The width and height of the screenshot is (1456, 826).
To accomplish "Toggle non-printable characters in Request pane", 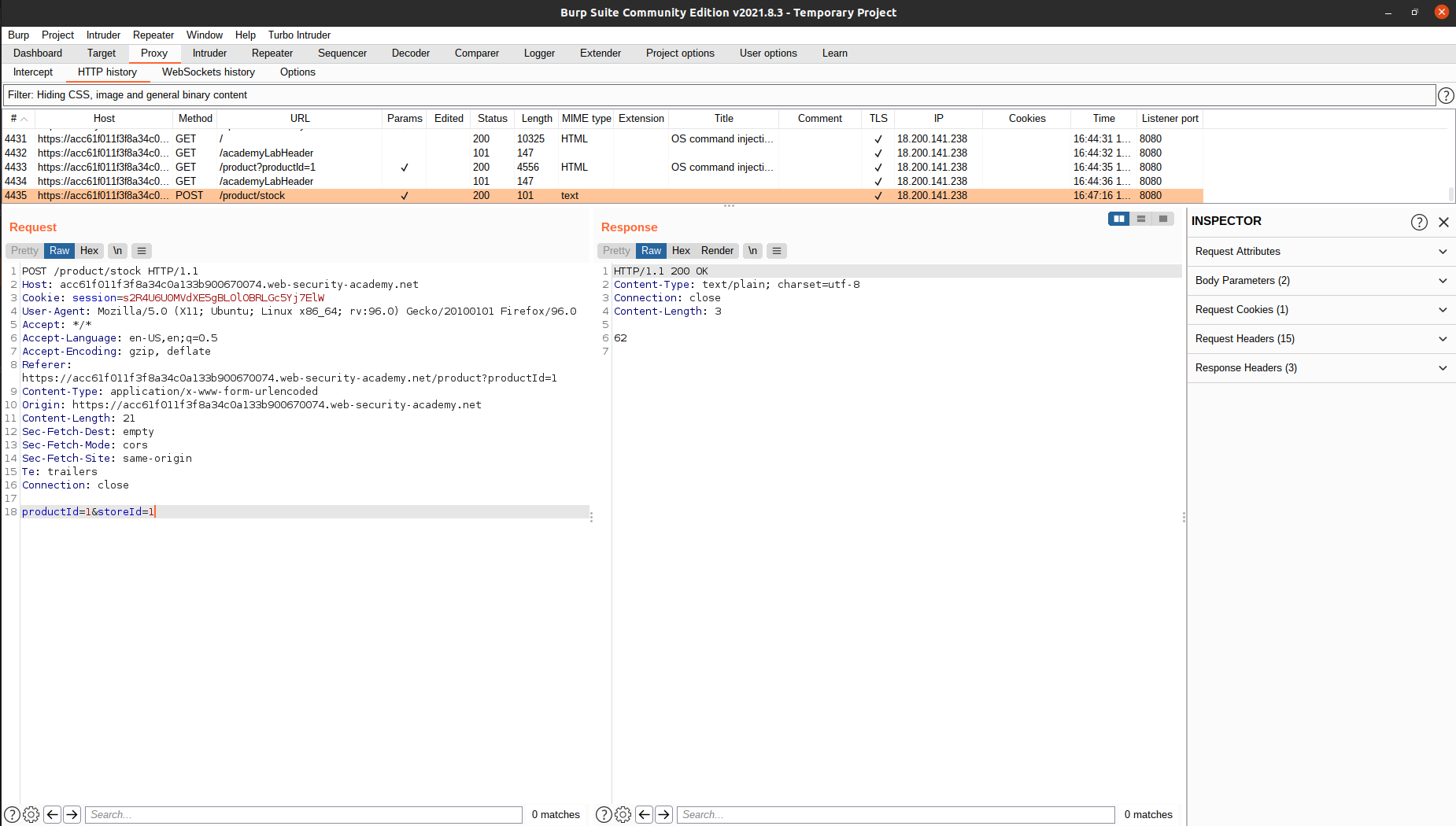I will click(x=117, y=251).
